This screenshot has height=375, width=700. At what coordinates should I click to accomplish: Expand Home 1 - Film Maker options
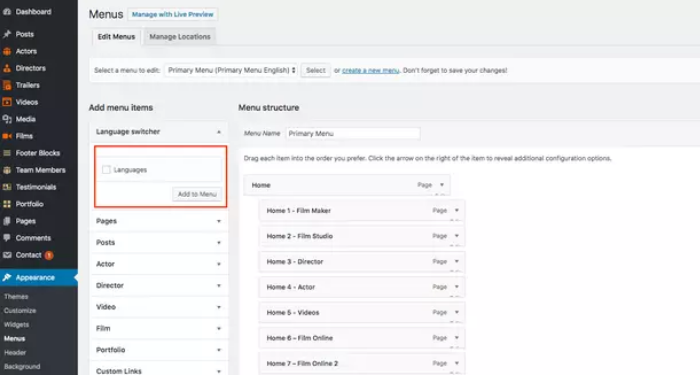457,210
